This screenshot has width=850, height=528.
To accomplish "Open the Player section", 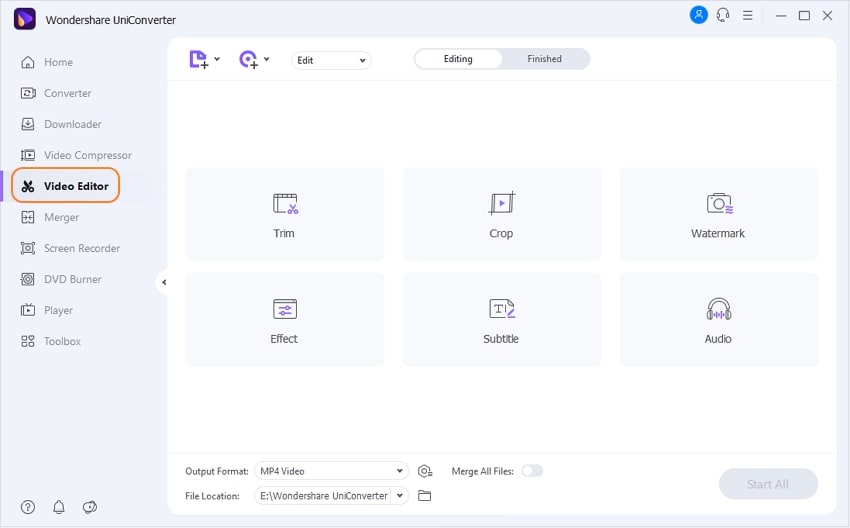I will [46, 310].
